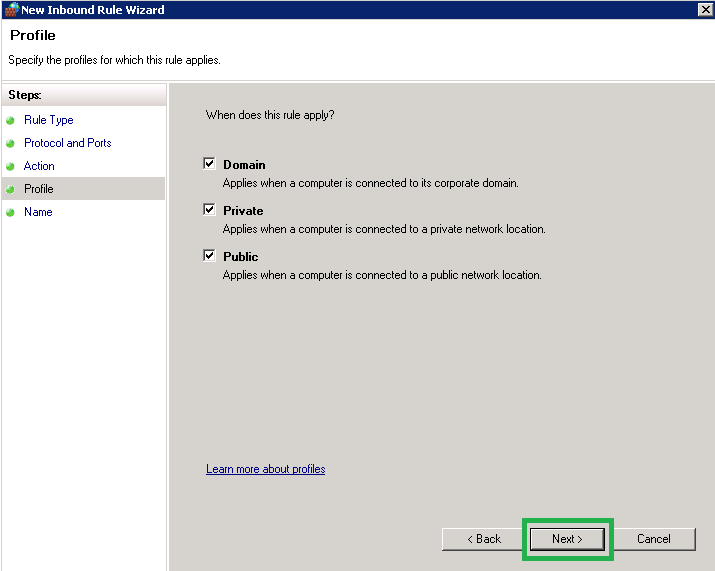Image resolution: width=715 pixels, height=571 pixels.
Task: Jump to the Protocol and Ports step
Action: click(67, 143)
